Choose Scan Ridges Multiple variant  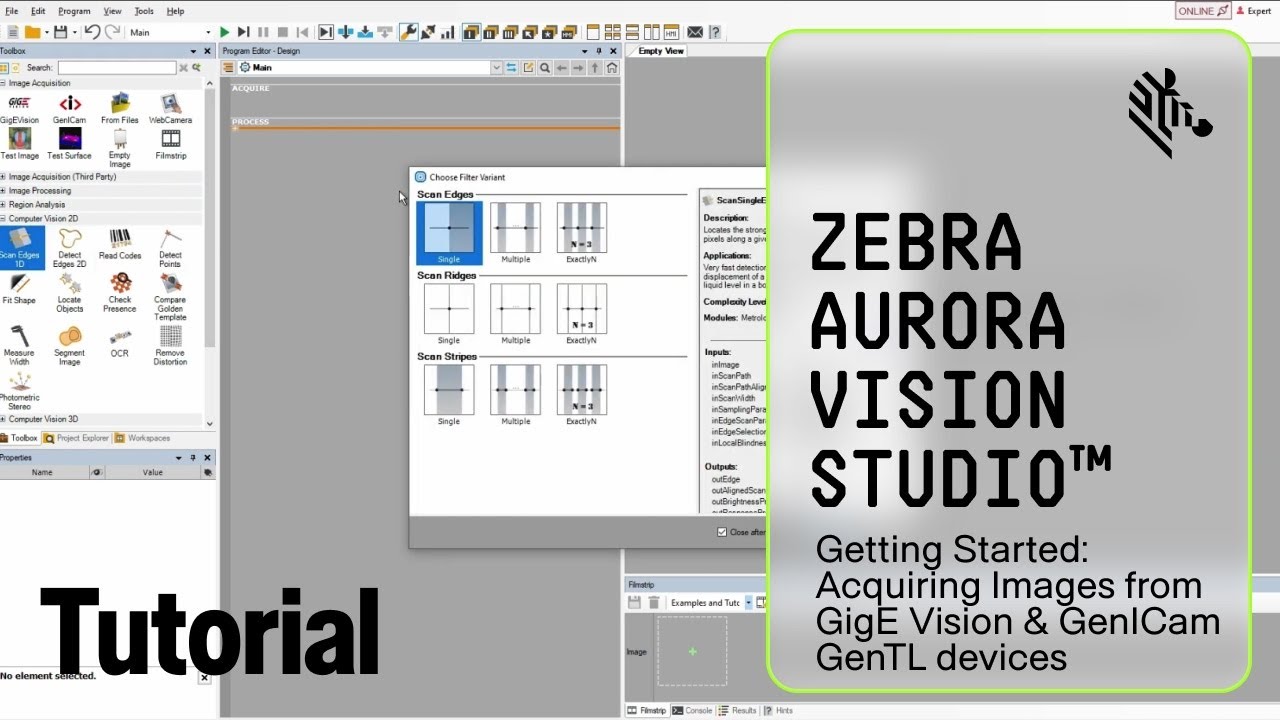pos(515,314)
